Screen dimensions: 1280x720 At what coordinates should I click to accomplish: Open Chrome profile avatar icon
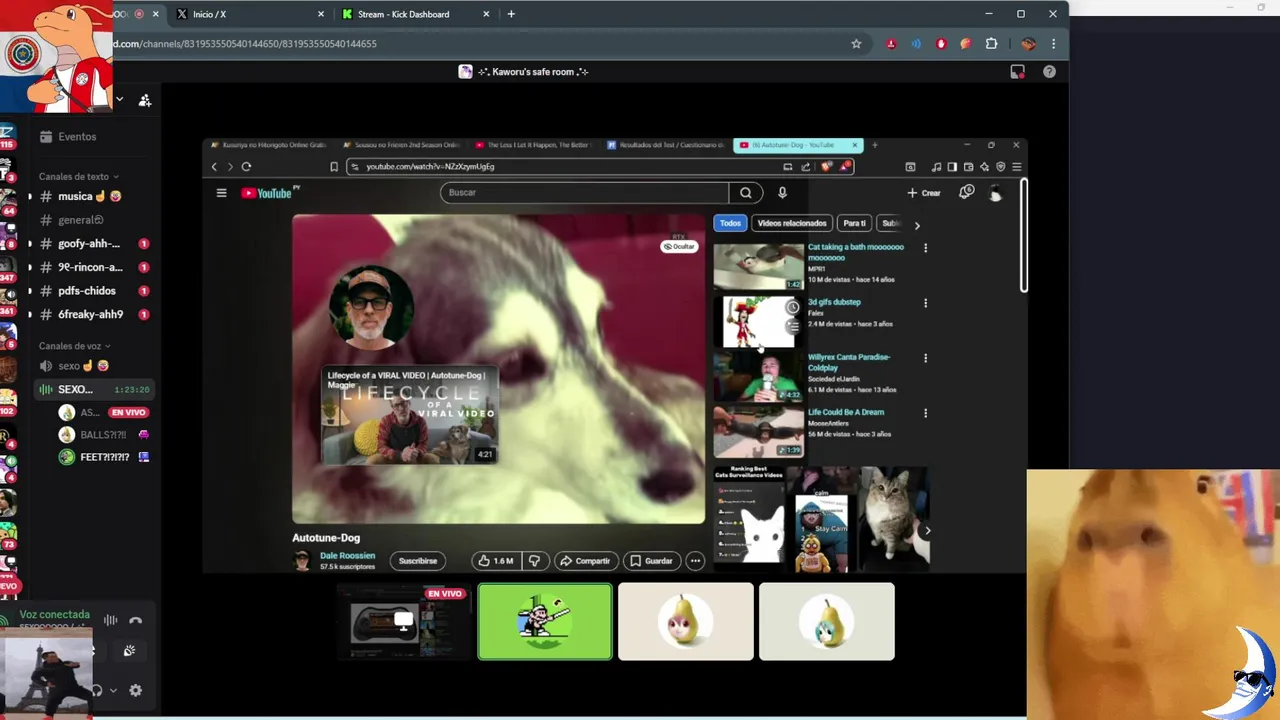(1028, 44)
